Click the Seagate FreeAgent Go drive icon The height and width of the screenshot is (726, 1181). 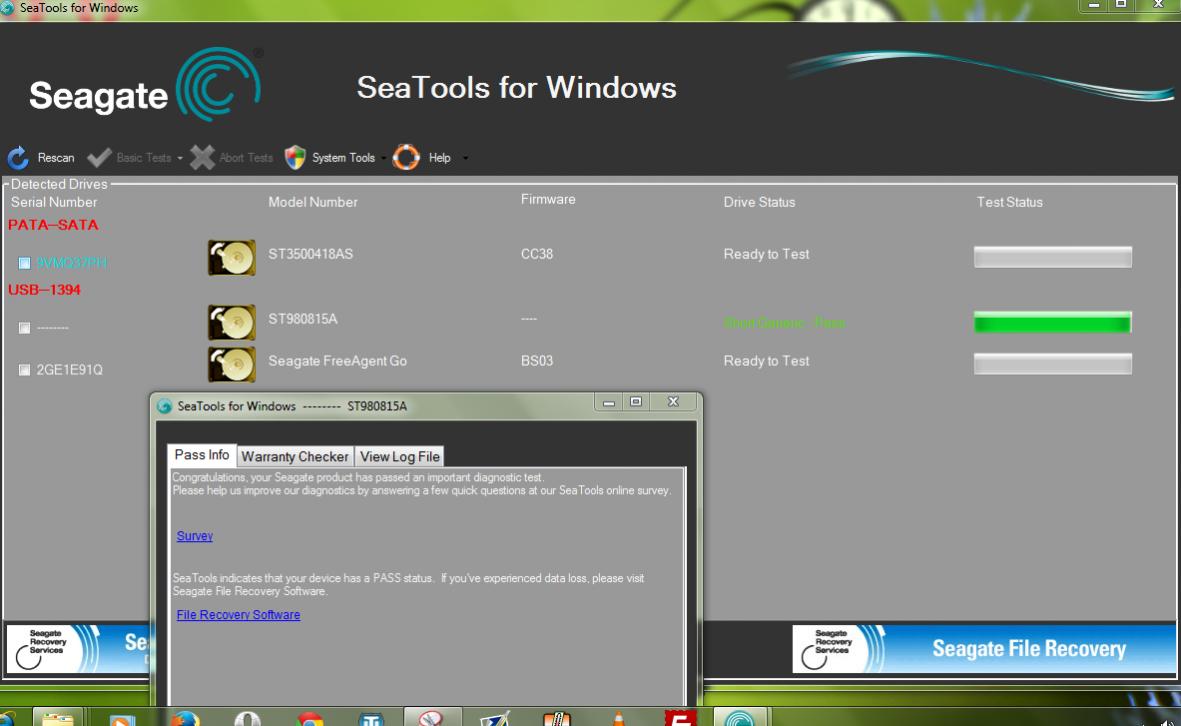231,364
